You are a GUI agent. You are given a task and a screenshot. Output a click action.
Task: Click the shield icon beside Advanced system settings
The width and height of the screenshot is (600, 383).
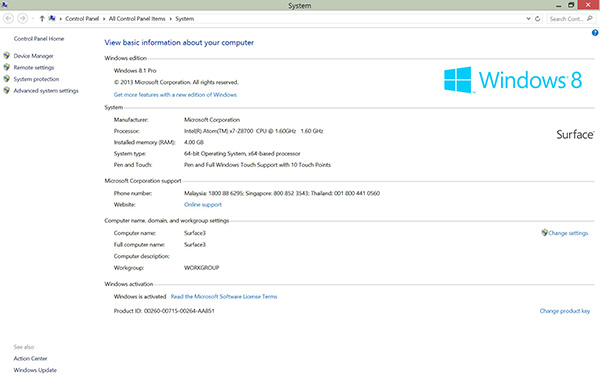pos(7,91)
